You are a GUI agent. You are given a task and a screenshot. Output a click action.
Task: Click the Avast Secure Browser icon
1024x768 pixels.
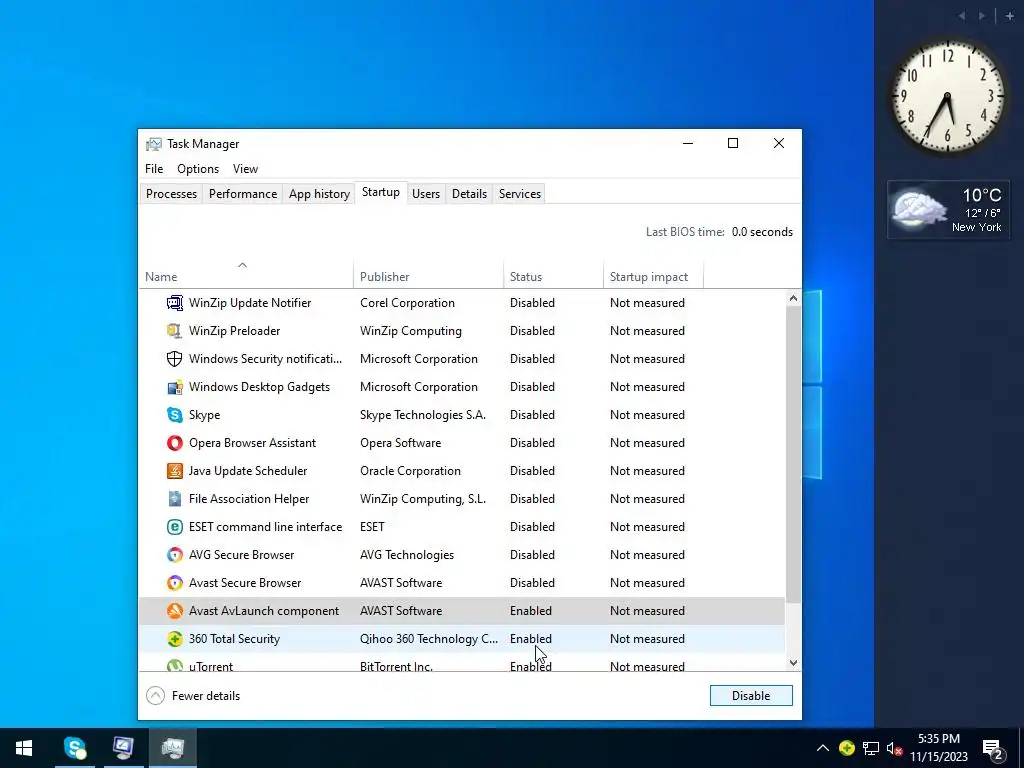174,583
